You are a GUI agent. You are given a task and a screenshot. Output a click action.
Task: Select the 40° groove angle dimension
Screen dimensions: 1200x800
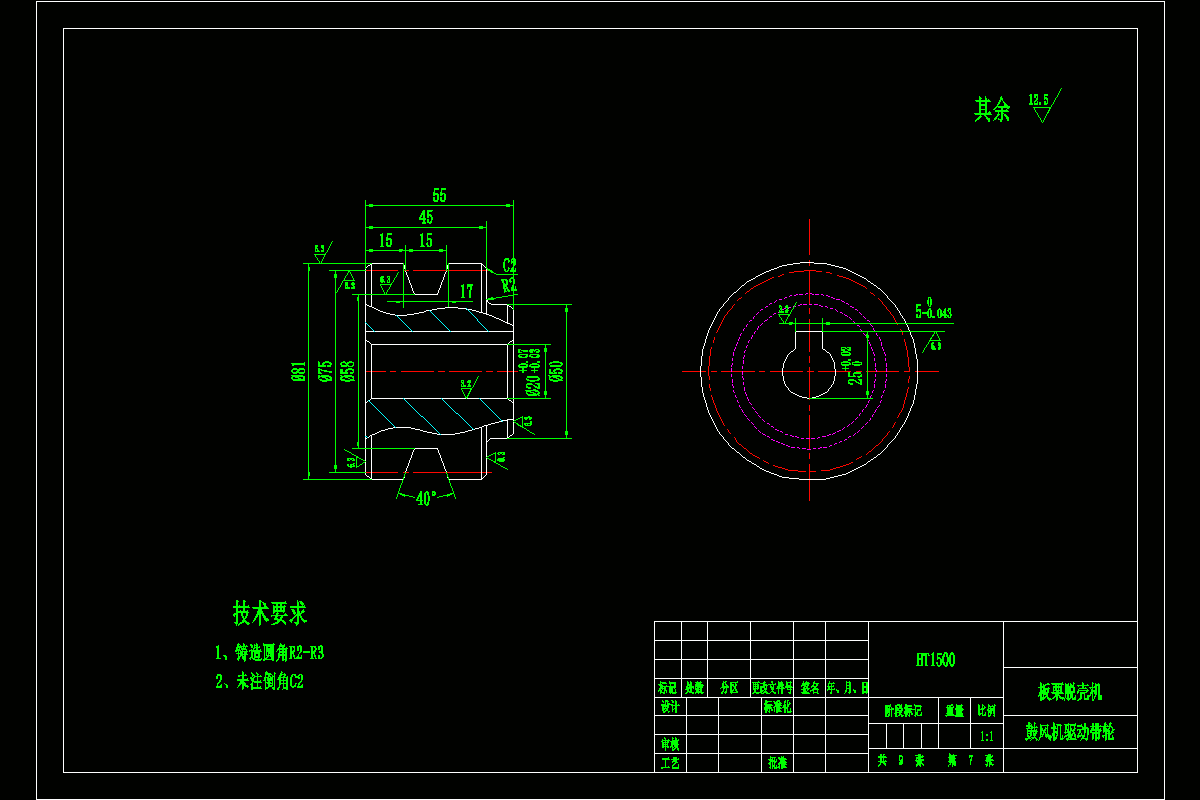426,498
